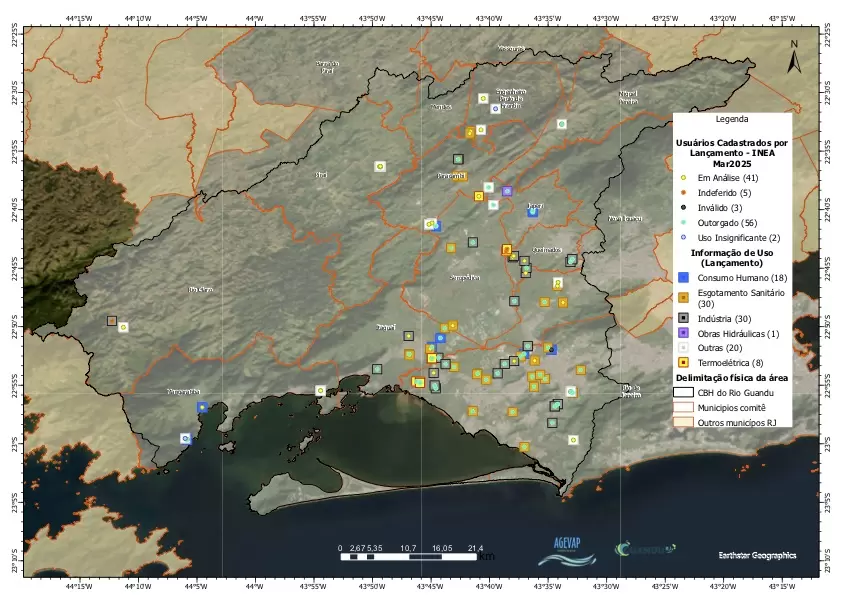
Task: Click the Guandu committee logo
Action: [645, 549]
